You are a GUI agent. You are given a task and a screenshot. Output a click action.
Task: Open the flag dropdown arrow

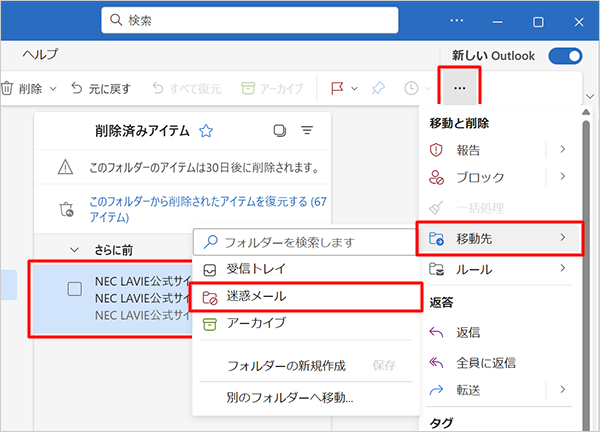pos(355,89)
